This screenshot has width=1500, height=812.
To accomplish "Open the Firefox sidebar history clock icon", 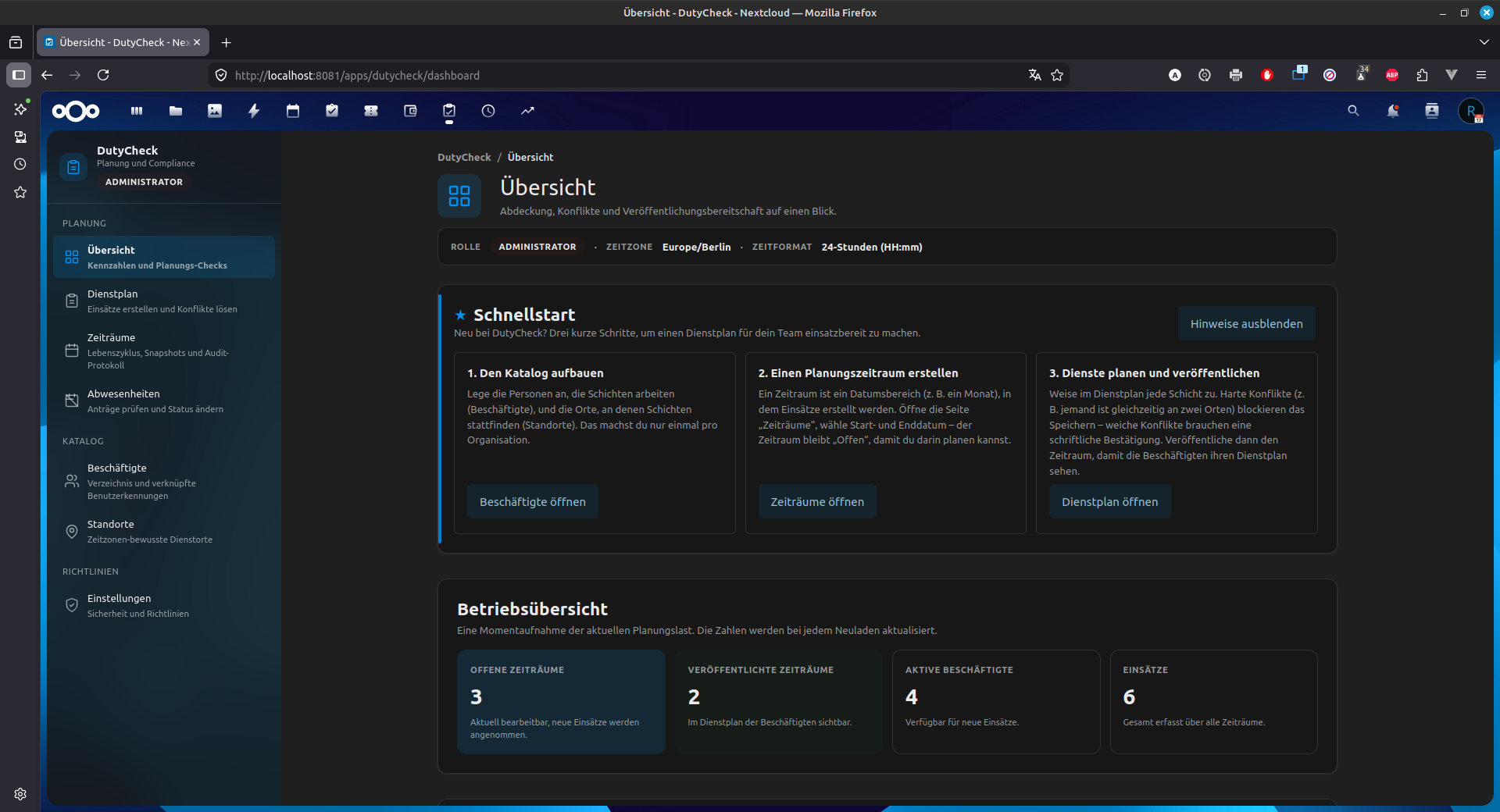I will [x=20, y=164].
